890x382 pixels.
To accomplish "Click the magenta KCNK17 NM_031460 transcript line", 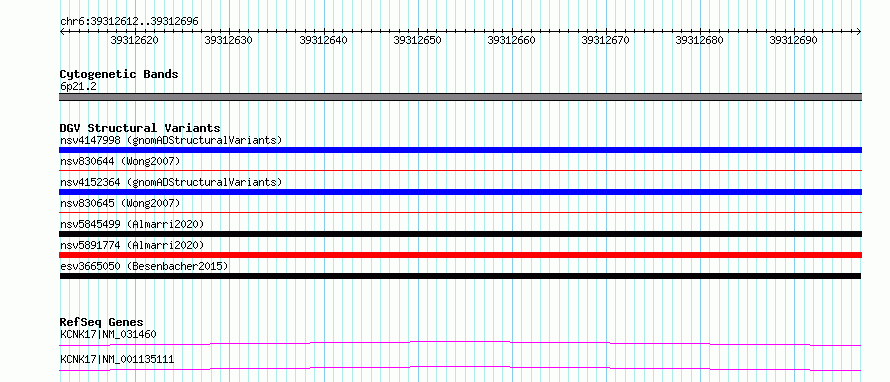I will (x=460, y=343).
